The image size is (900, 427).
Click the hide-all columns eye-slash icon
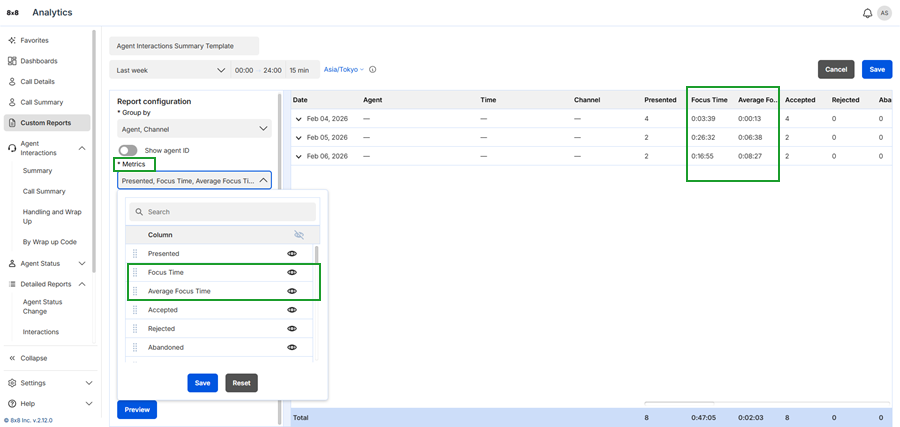pyautogui.click(x=299, y=235)
